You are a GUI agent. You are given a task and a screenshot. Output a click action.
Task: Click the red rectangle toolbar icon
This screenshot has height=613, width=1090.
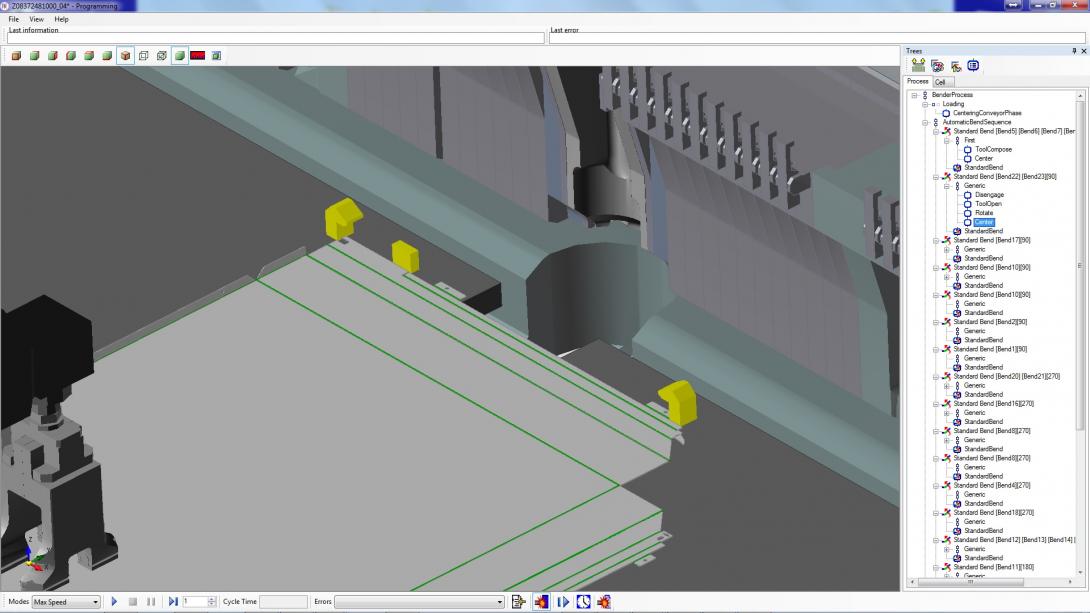click(198, 55)
